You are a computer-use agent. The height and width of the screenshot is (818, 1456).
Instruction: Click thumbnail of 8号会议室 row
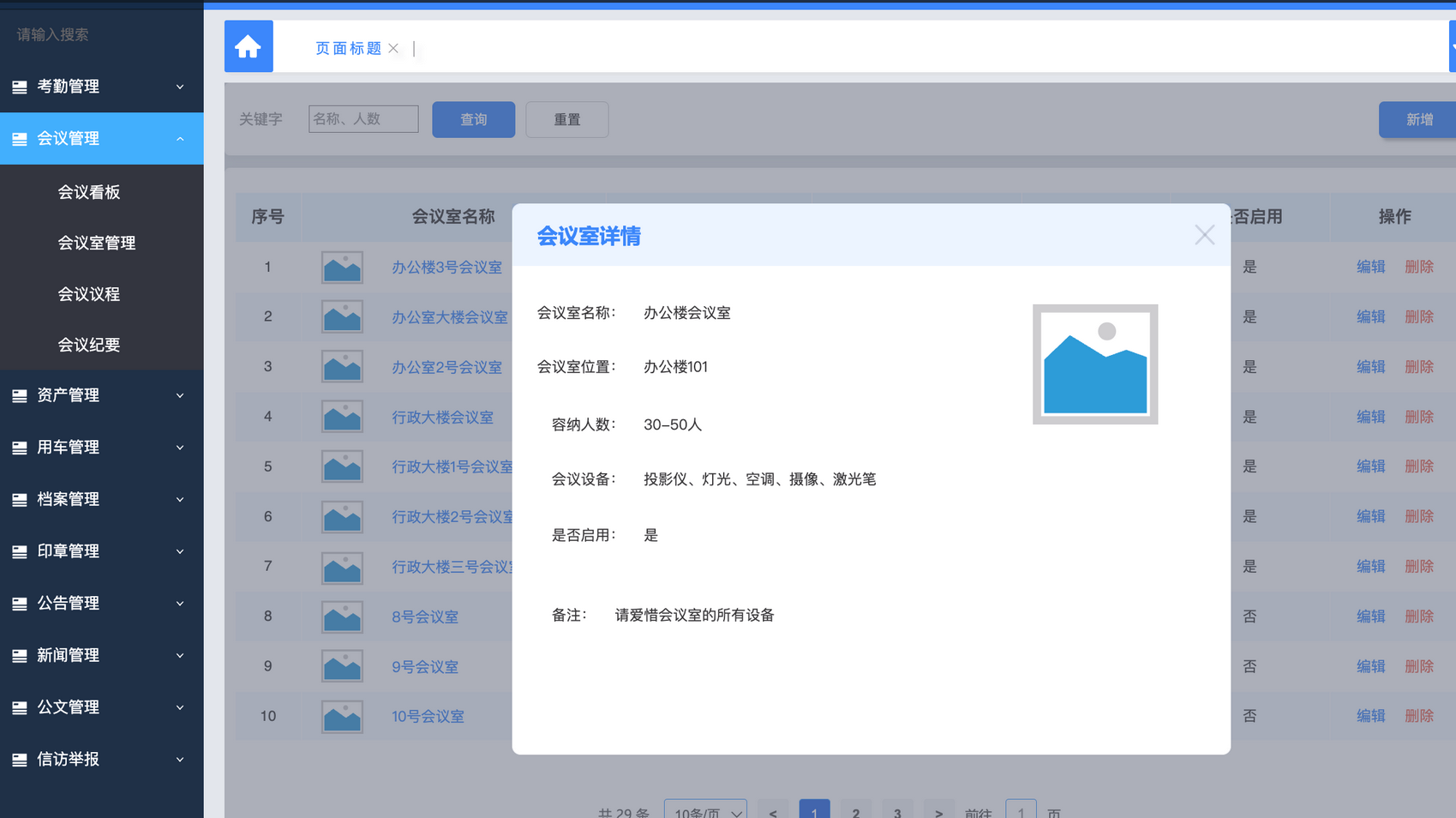342,617
